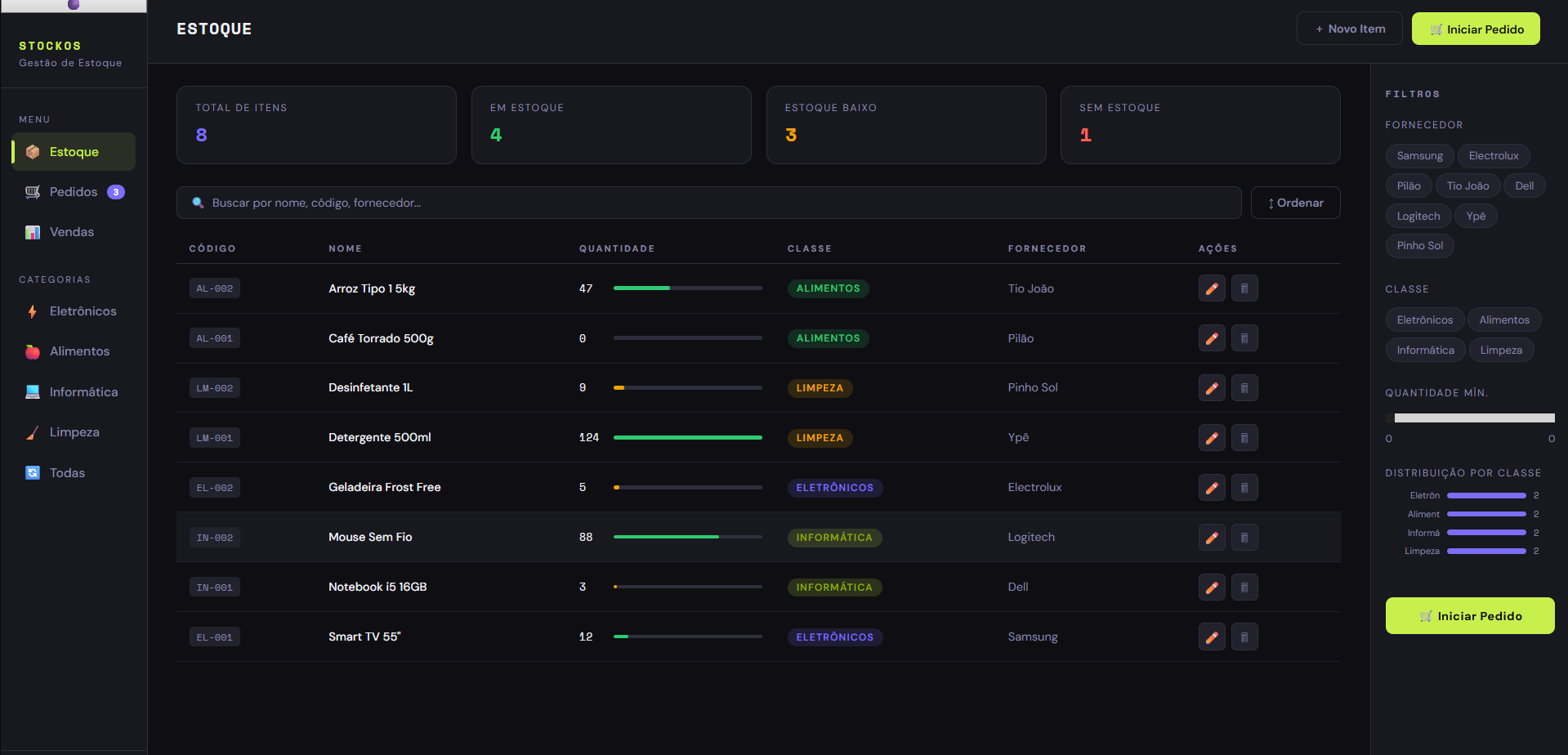Image resolution: width=1568 pixels, height=755 pixels.
Task: Click the Quantidade Mín. slider
Action: coord(1473,418)
